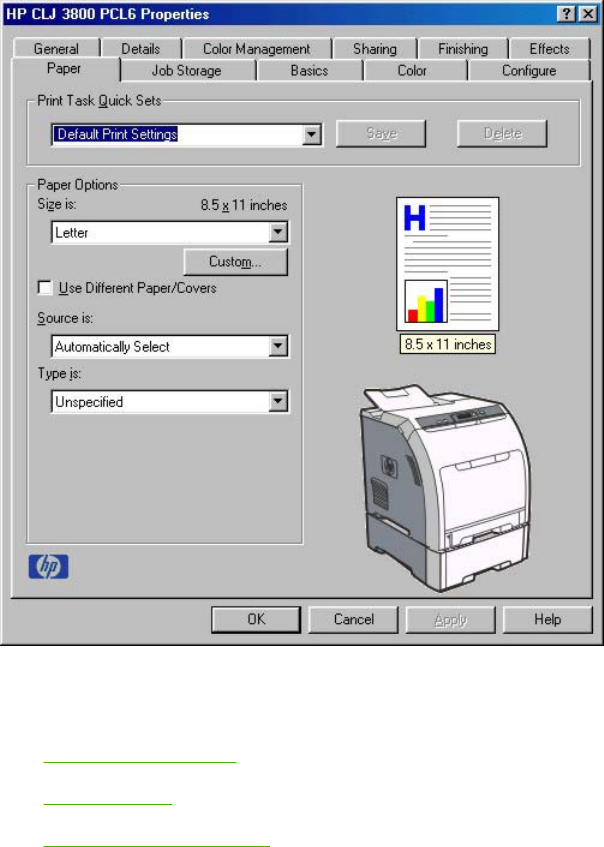Open the Print Task Quick Sets dropdown arrow

click(x=312, y=135)
